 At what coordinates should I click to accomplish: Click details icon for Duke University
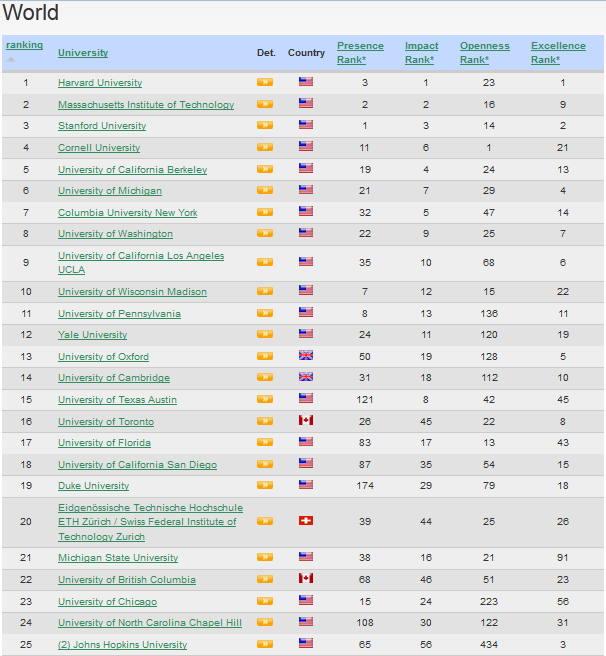(x=265, y=485)
